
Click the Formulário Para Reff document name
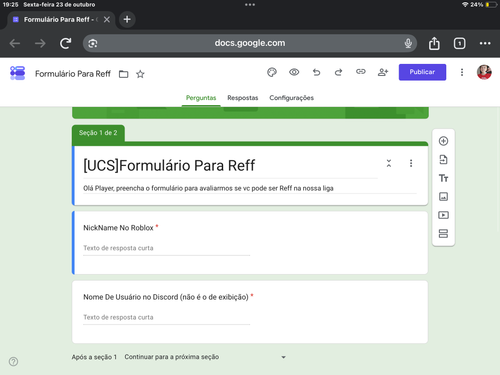(73, 74)
